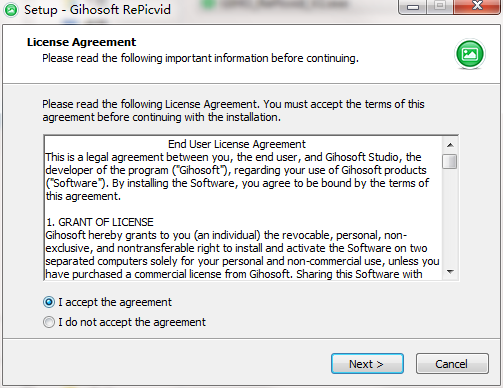The width and height of the screenshot is (503, 388).
Task: Minimize the Setup window
Action: (413, 7)
